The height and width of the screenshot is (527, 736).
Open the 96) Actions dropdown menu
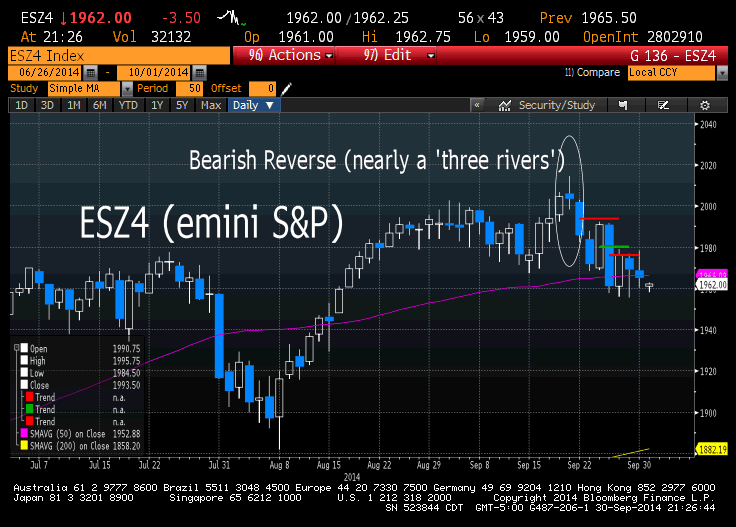pos(284,55)
